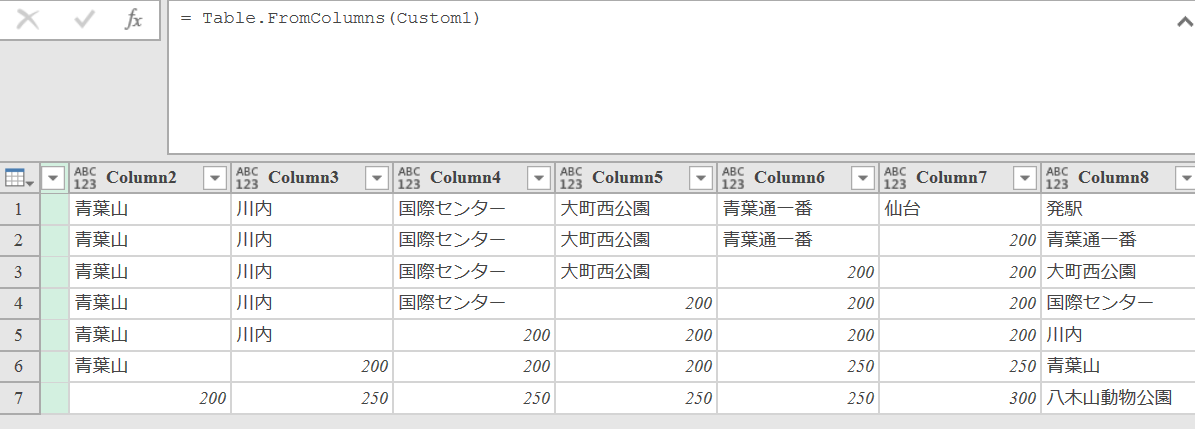Open the filter dropdown of the first green column
This screenshot has height=429, width=1195.
53,178
